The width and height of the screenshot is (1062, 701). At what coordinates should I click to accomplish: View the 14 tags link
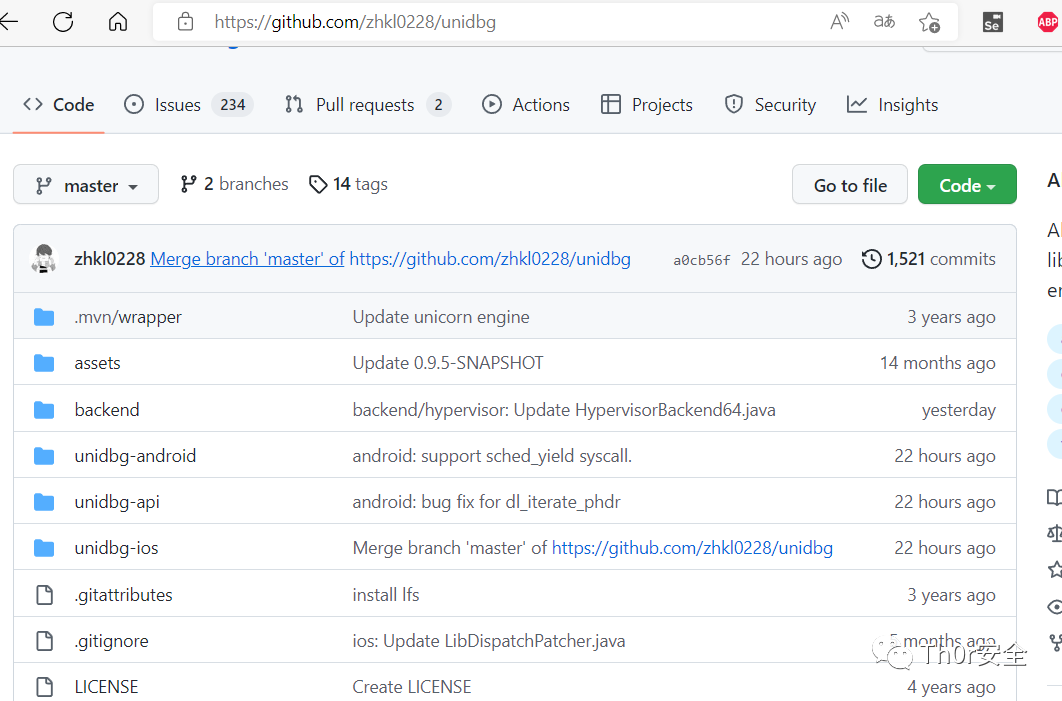click(348, 184)
